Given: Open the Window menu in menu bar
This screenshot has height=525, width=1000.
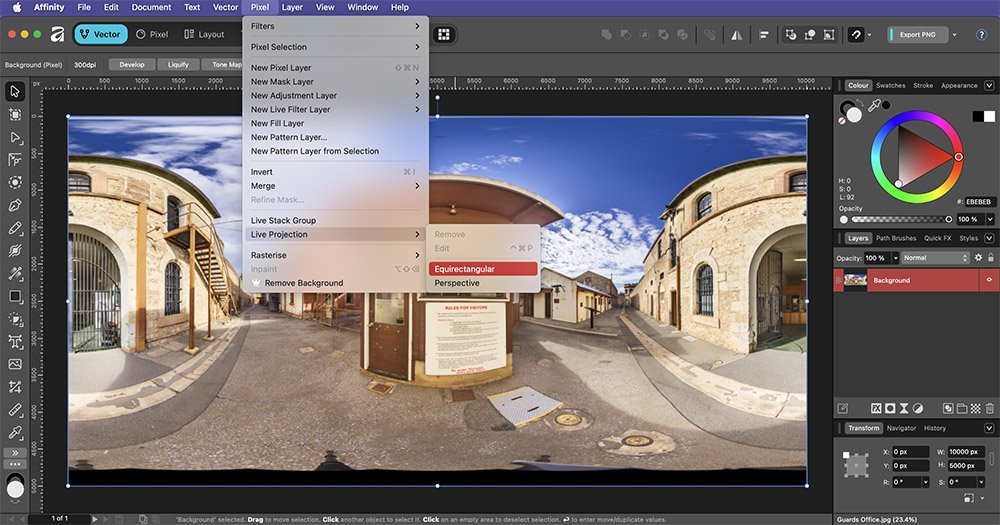Looking at the screenshot, I should tap(362, 7).
